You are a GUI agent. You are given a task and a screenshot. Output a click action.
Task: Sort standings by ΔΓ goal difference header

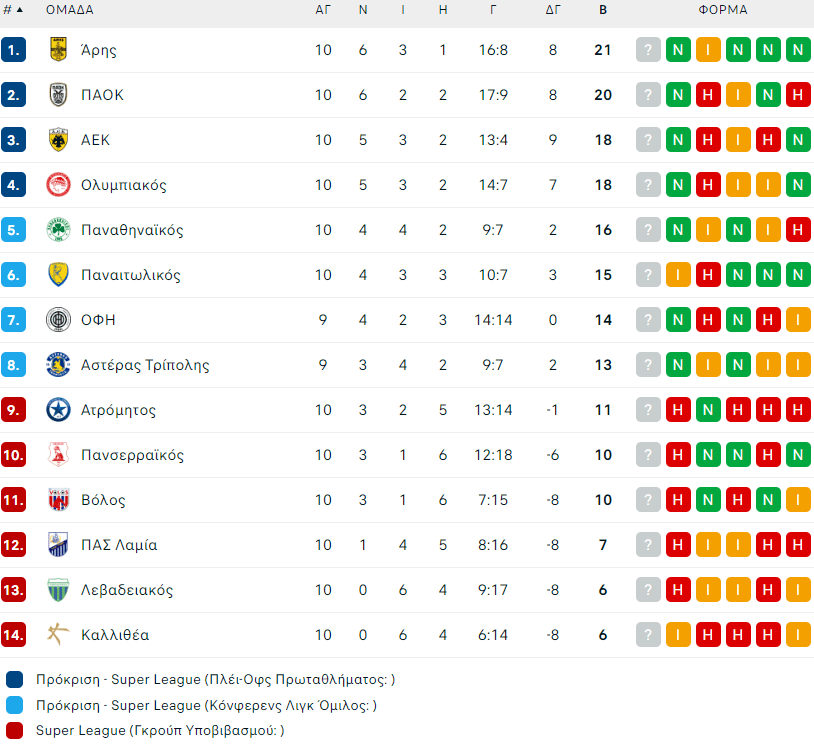pos(553,10)
